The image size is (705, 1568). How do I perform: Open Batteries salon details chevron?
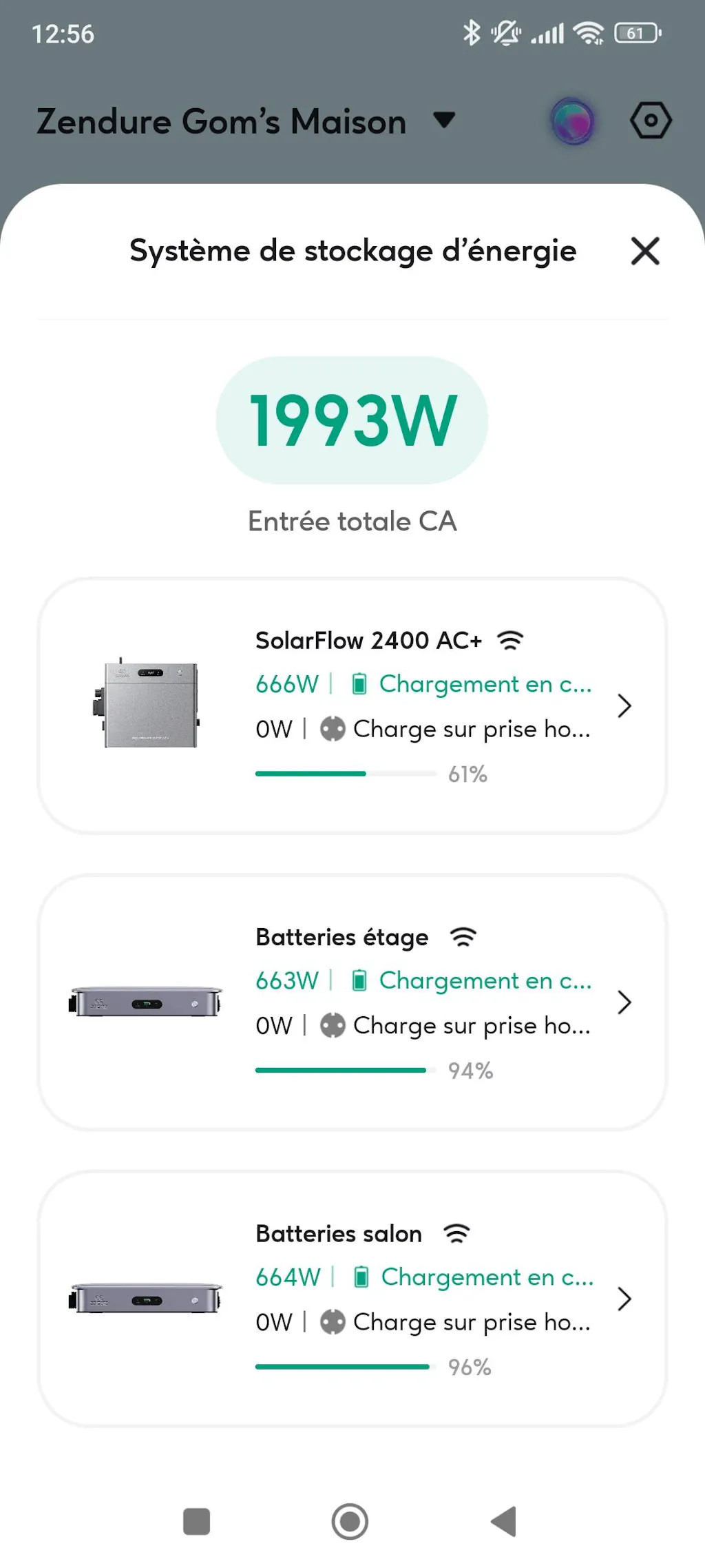(624, 1299)
